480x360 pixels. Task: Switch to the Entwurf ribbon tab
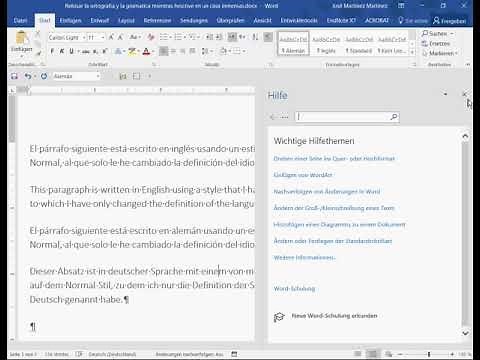[100, 21]
